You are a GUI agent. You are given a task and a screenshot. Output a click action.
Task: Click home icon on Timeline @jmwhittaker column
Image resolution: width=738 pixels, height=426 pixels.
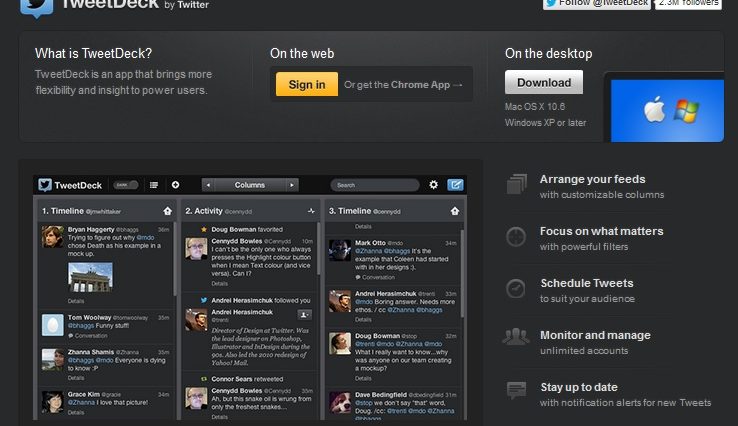[168, 211]
